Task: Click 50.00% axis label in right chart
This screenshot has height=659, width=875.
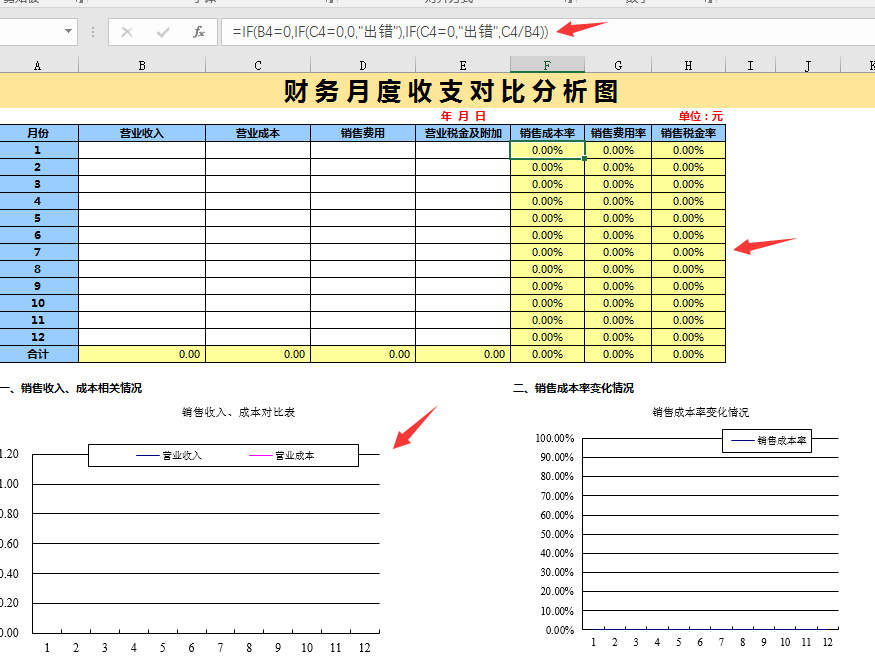Action: pyautogui.click(x=557, y=534)
